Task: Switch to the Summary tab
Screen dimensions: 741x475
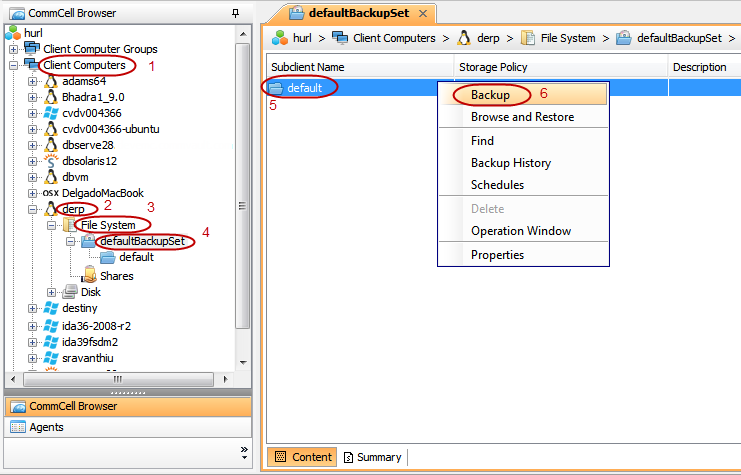Action: coord(372,457)
